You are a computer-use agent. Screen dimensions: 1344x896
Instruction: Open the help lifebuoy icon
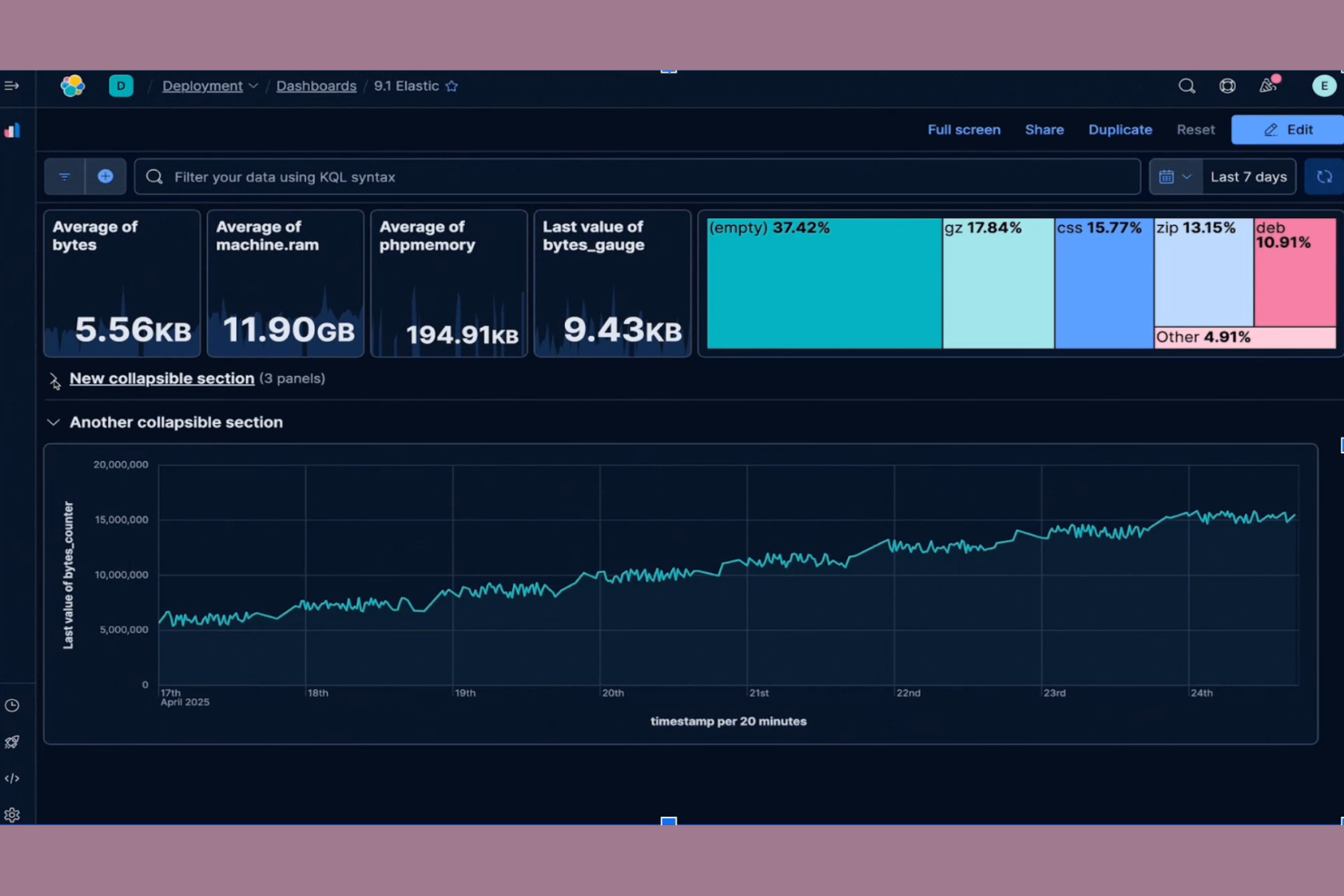point(1227,85)
